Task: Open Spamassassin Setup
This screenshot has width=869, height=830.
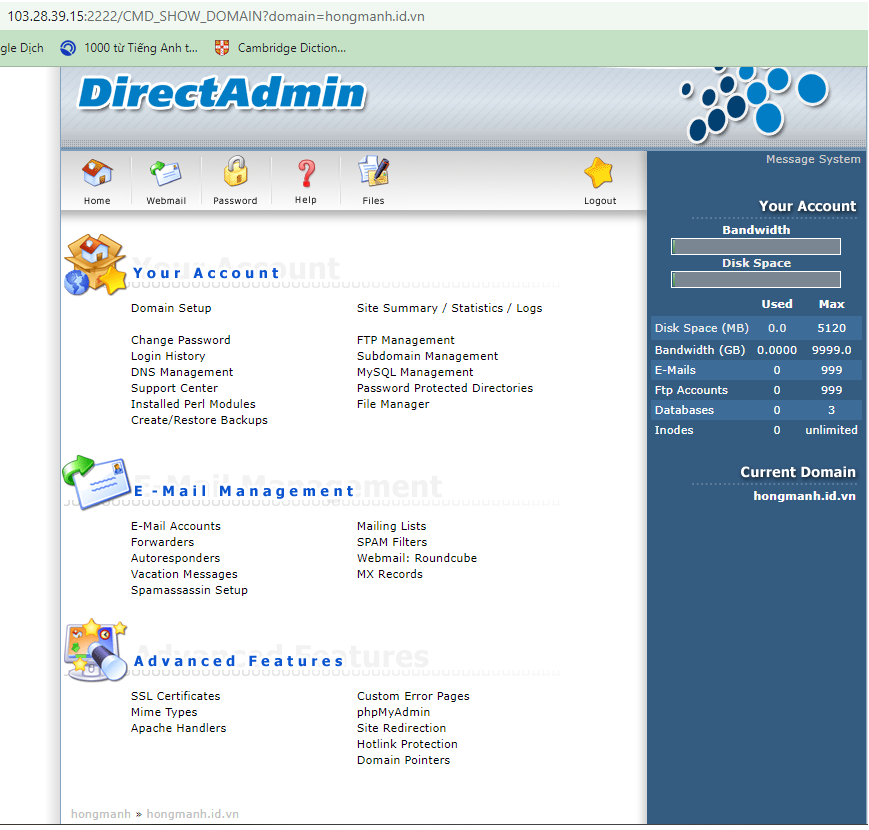Action: 189,591
